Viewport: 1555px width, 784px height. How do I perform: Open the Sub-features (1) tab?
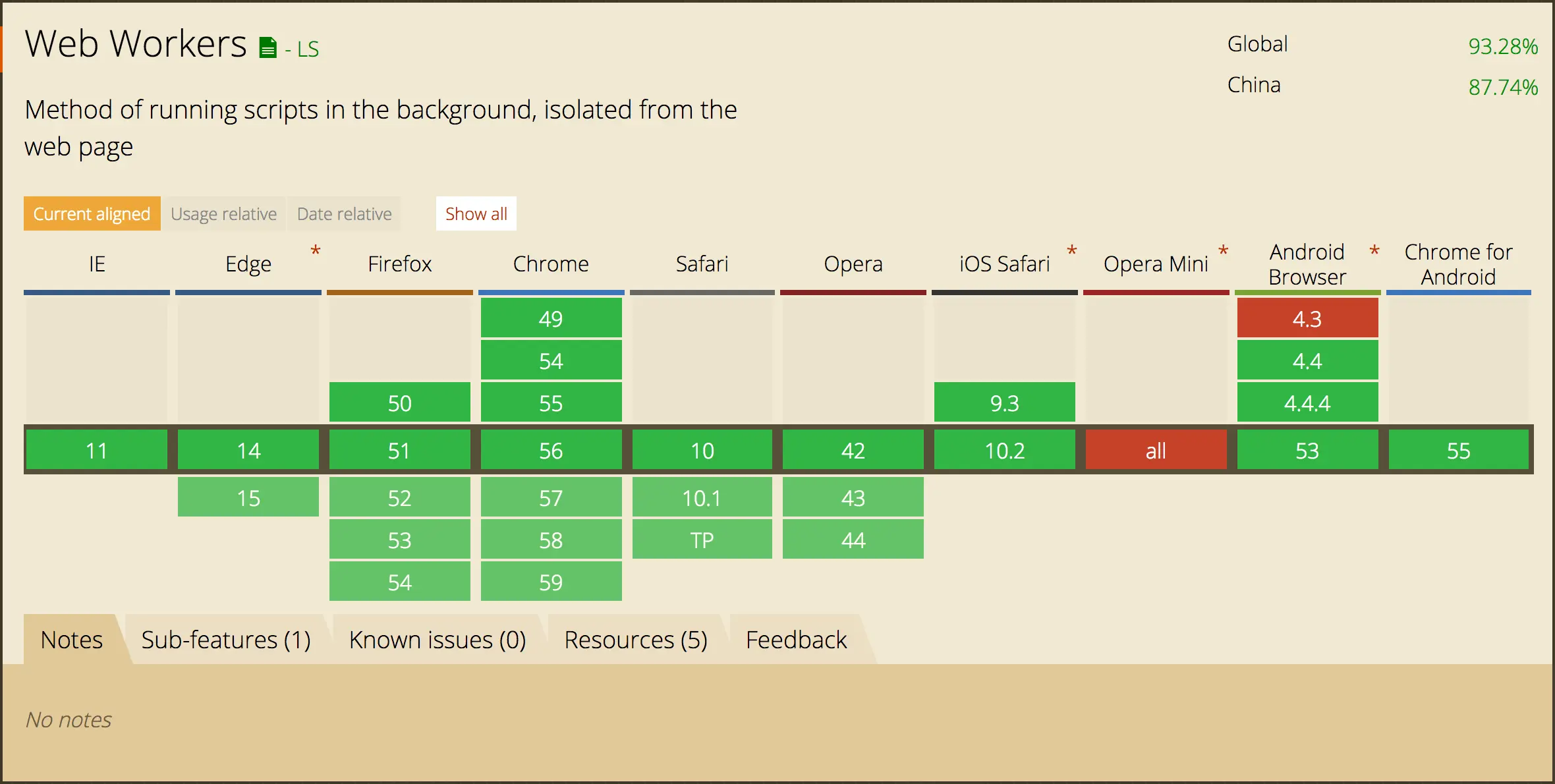click(226, 640)
